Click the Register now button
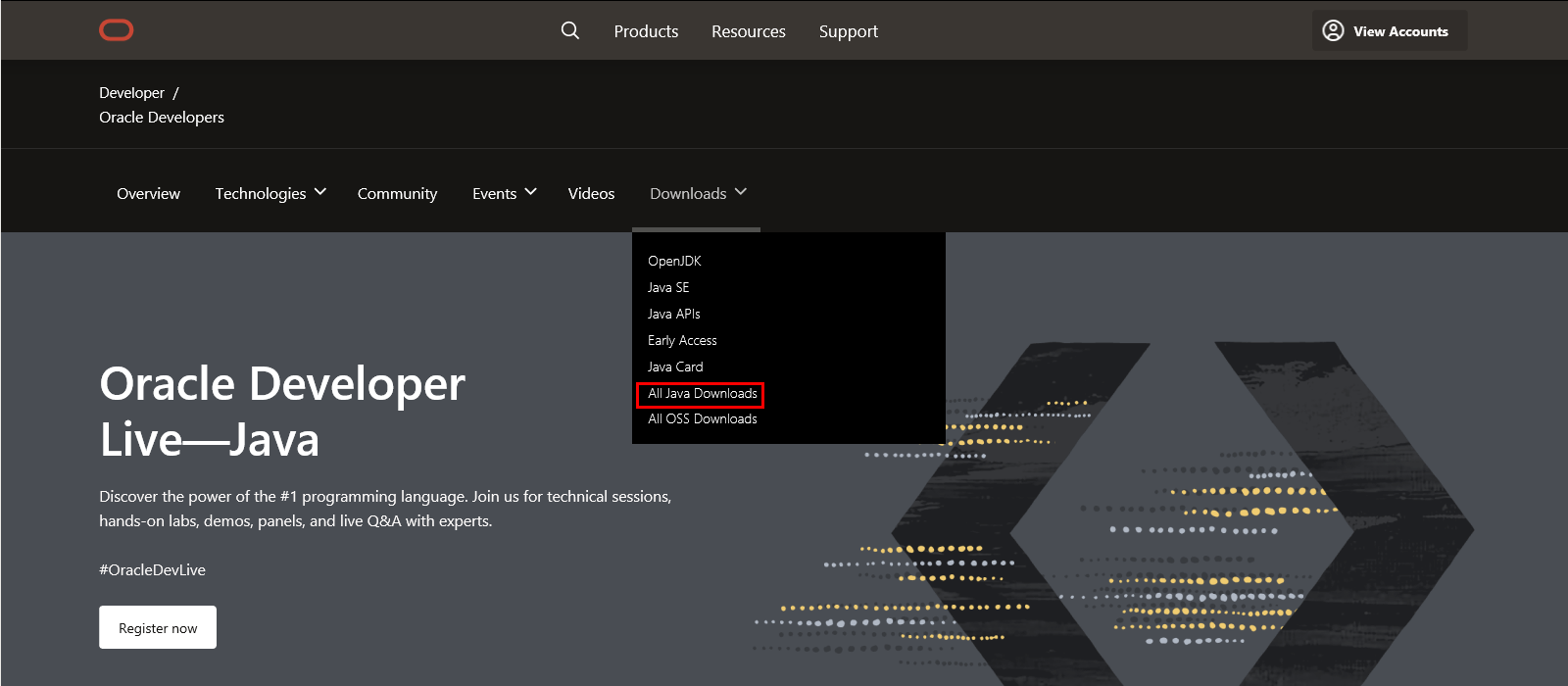This screenshot has height=686, width=1568. (158, 627)
